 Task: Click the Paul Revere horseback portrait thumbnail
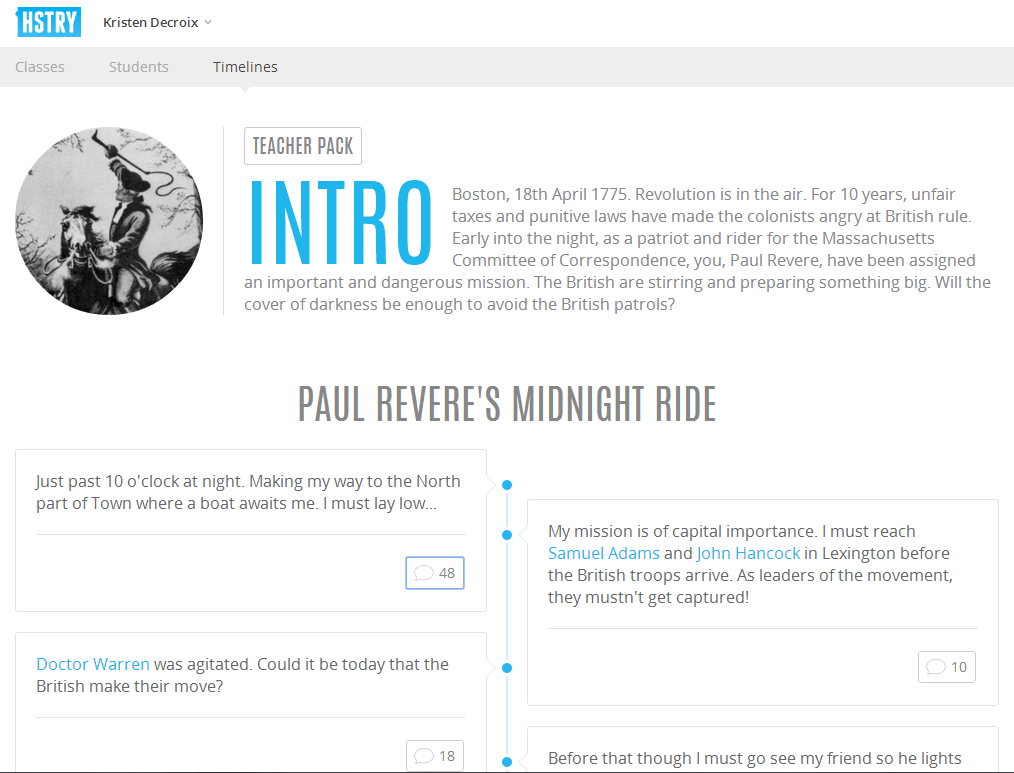click(109, 221)
